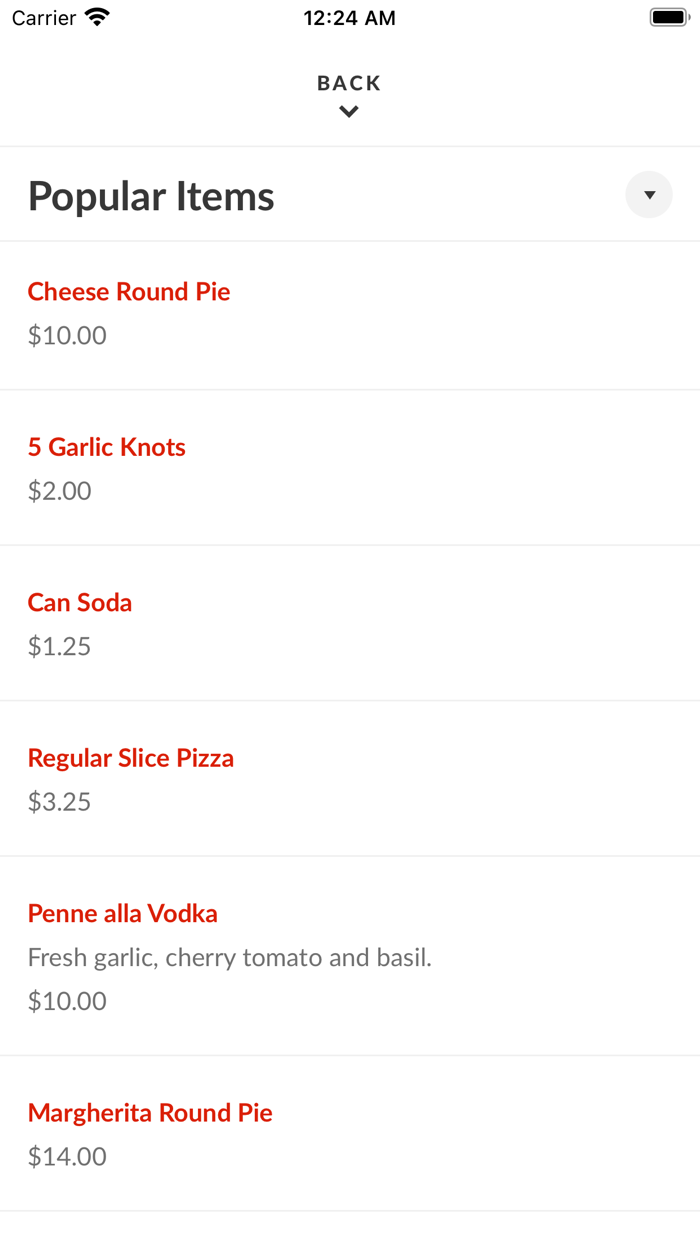Select the Popular Items header
The width and height of the screenshot is (700, 1244).
click(151, 196)
